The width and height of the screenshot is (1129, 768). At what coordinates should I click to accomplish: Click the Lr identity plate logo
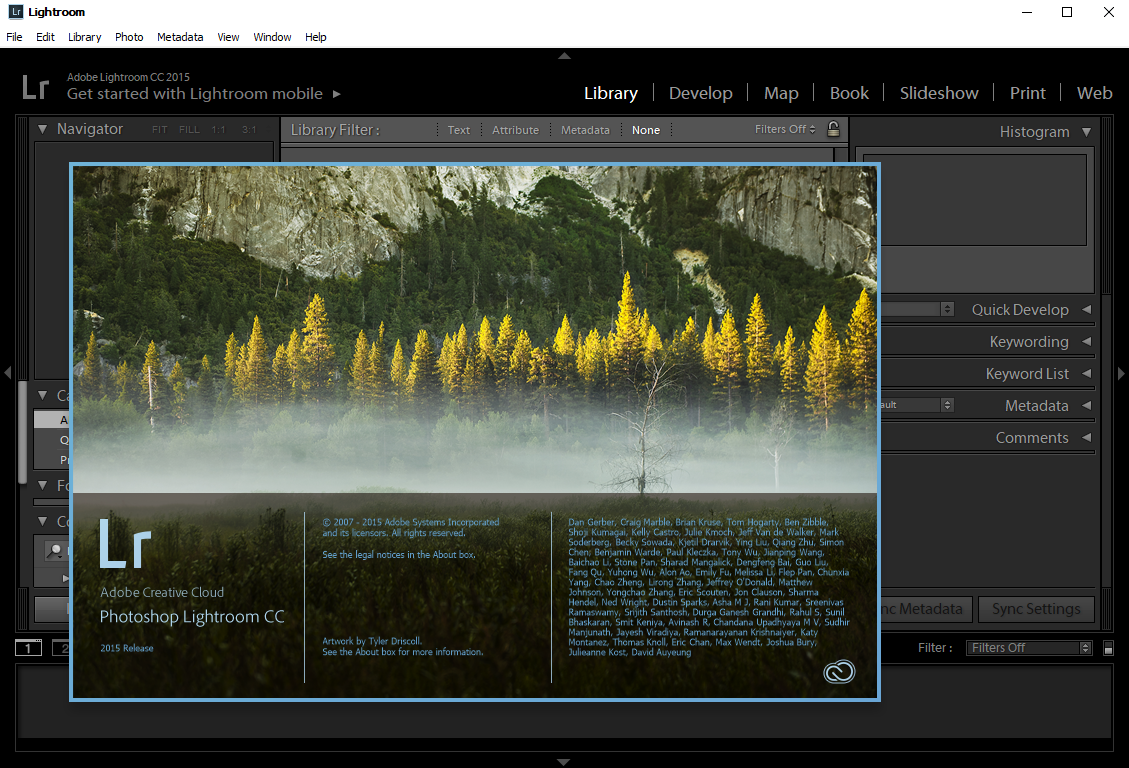[35, 87]
